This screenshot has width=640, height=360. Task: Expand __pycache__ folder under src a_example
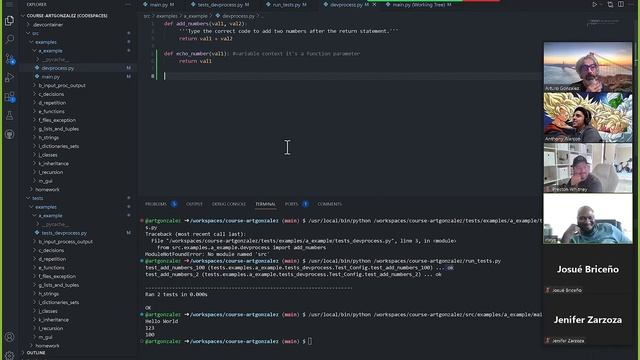click(x=55, y=60)
